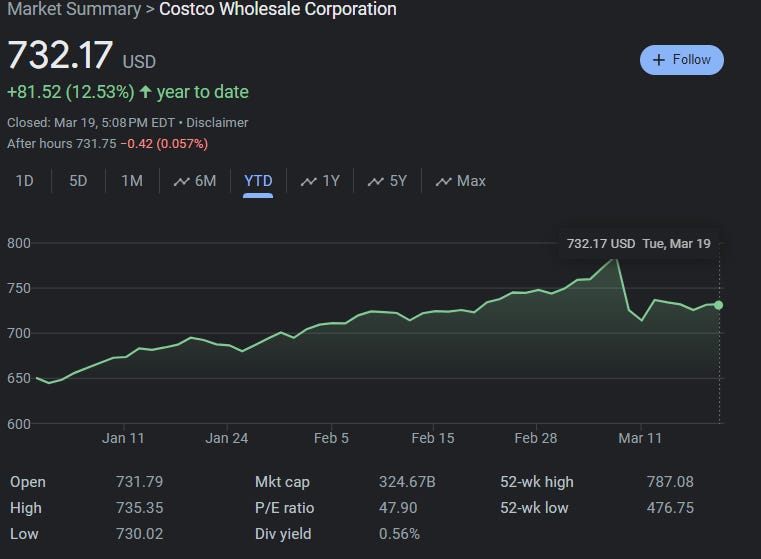Click the trend icon beside 5Y
The height and width of the screenshot is (559, 761).
pos(376,181)
